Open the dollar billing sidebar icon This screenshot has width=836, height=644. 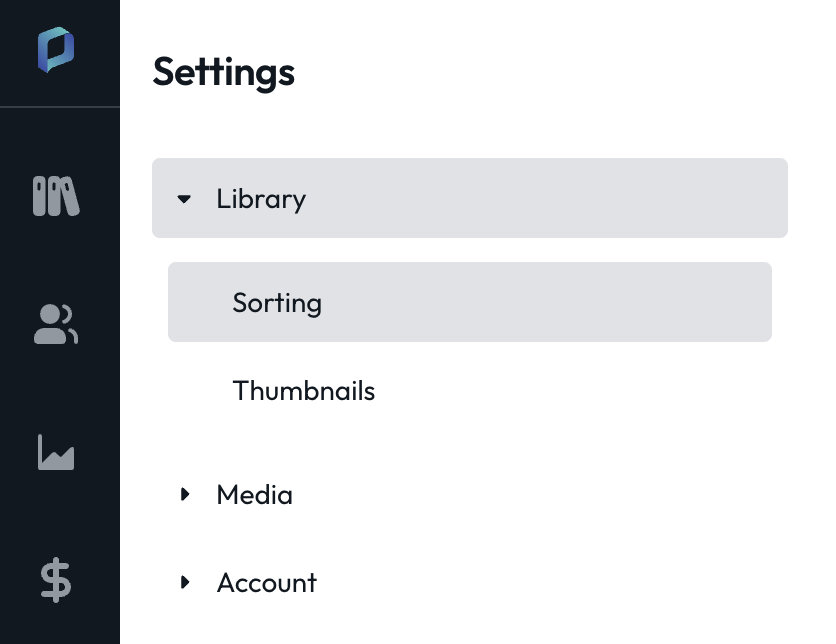[56, 580]
